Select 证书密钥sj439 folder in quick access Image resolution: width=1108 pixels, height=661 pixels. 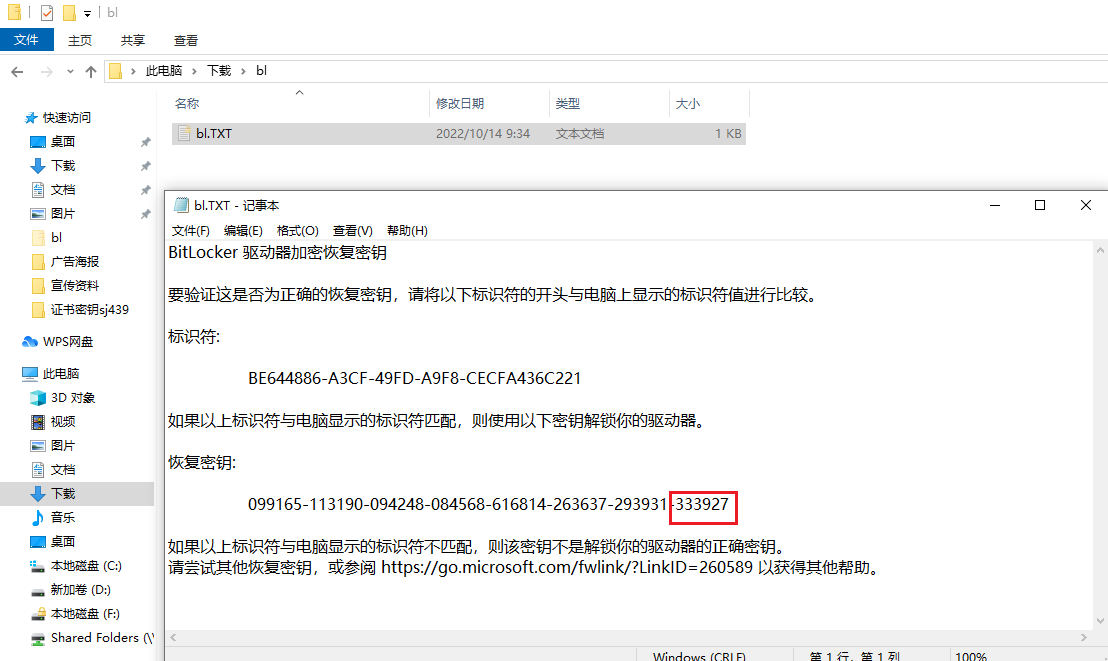coord(89,309)
